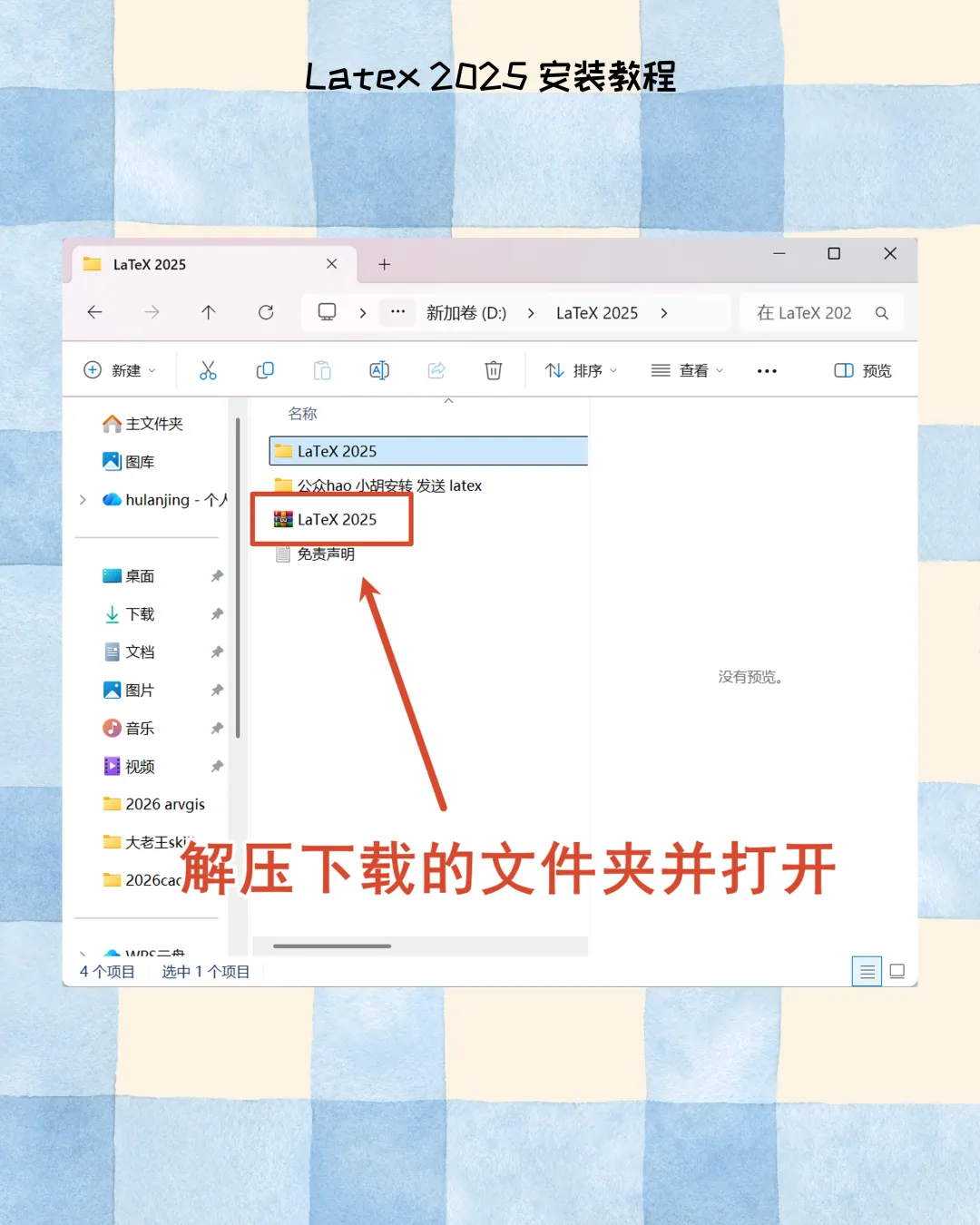
Task: Open 桌面 in the sidebar
Action: click(x=129, y=576)
